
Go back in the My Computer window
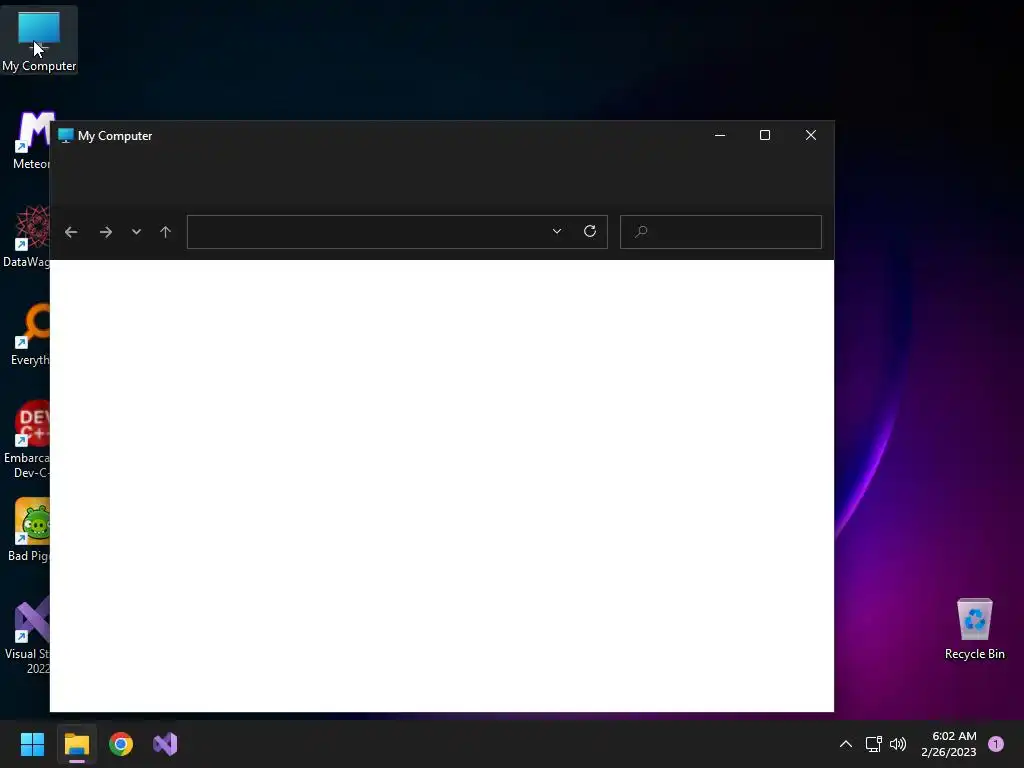click(71, 232)
